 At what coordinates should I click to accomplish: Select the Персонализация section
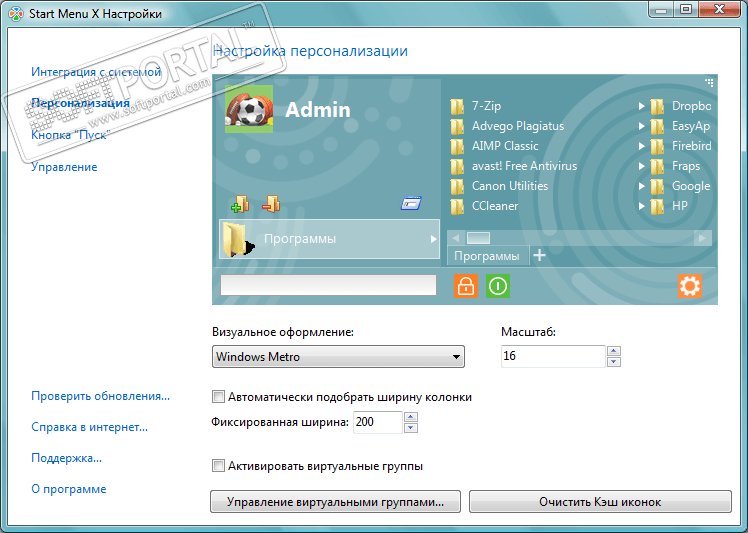[80, 103]
